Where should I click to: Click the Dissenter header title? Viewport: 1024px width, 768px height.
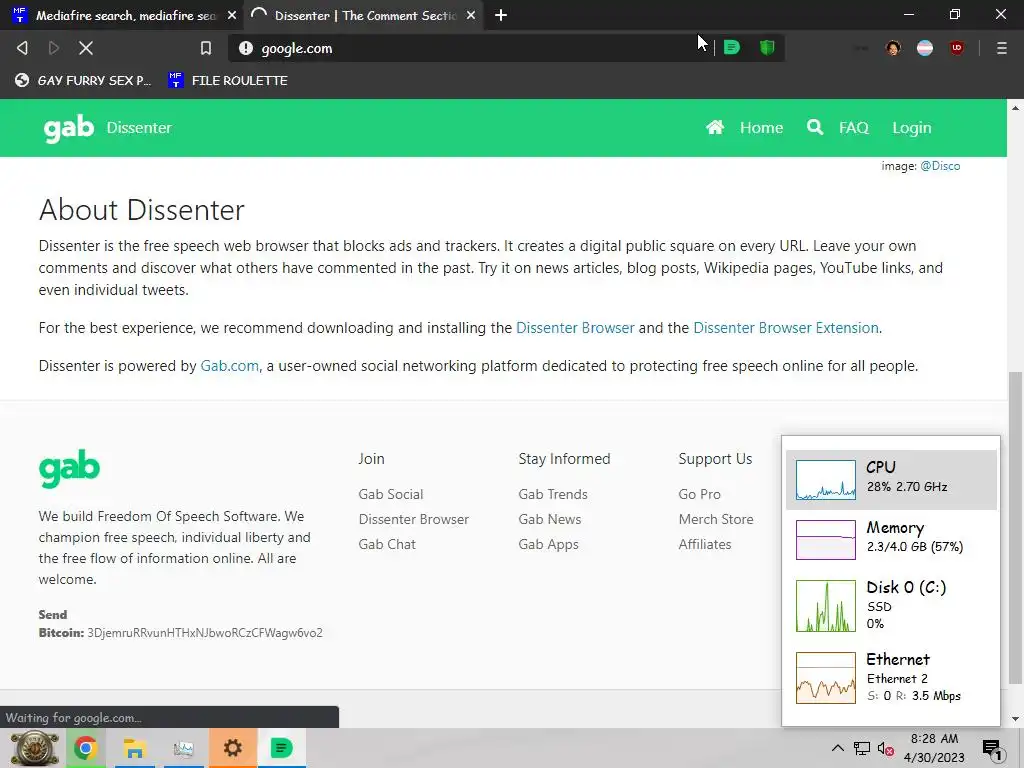pyautogui.click(x=139, y=127)
